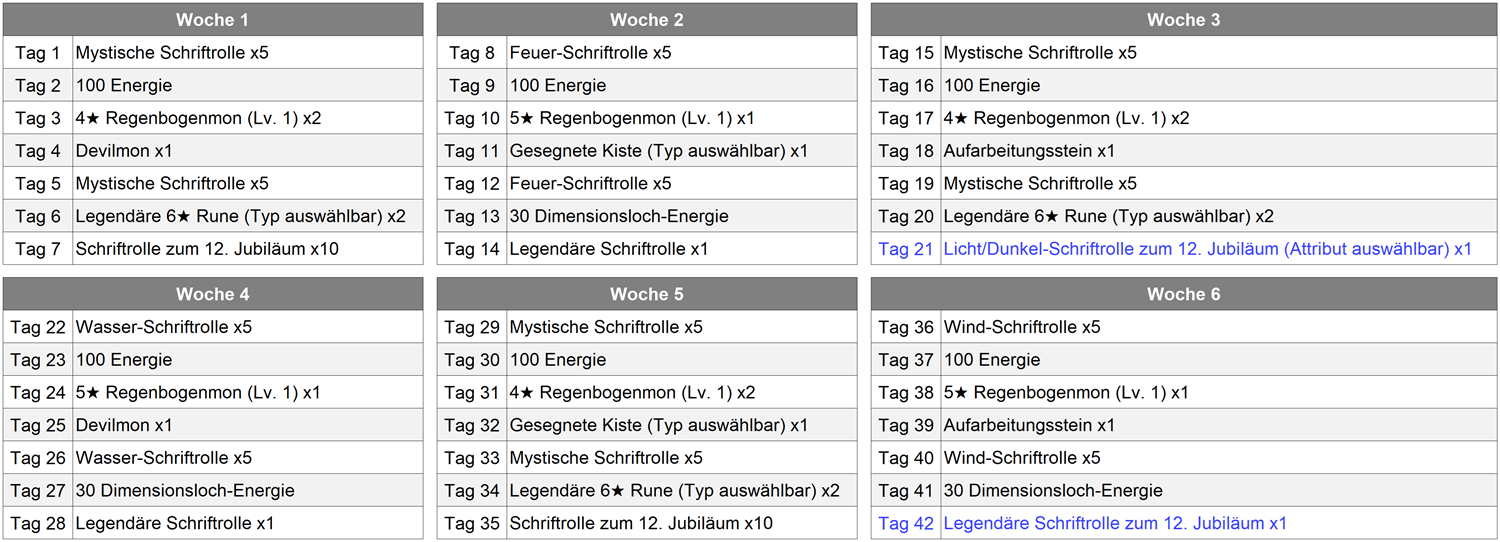The image size is (1500, 542).
Task: Select the Woche 1 table header
Action: click(x=212, y=20)
